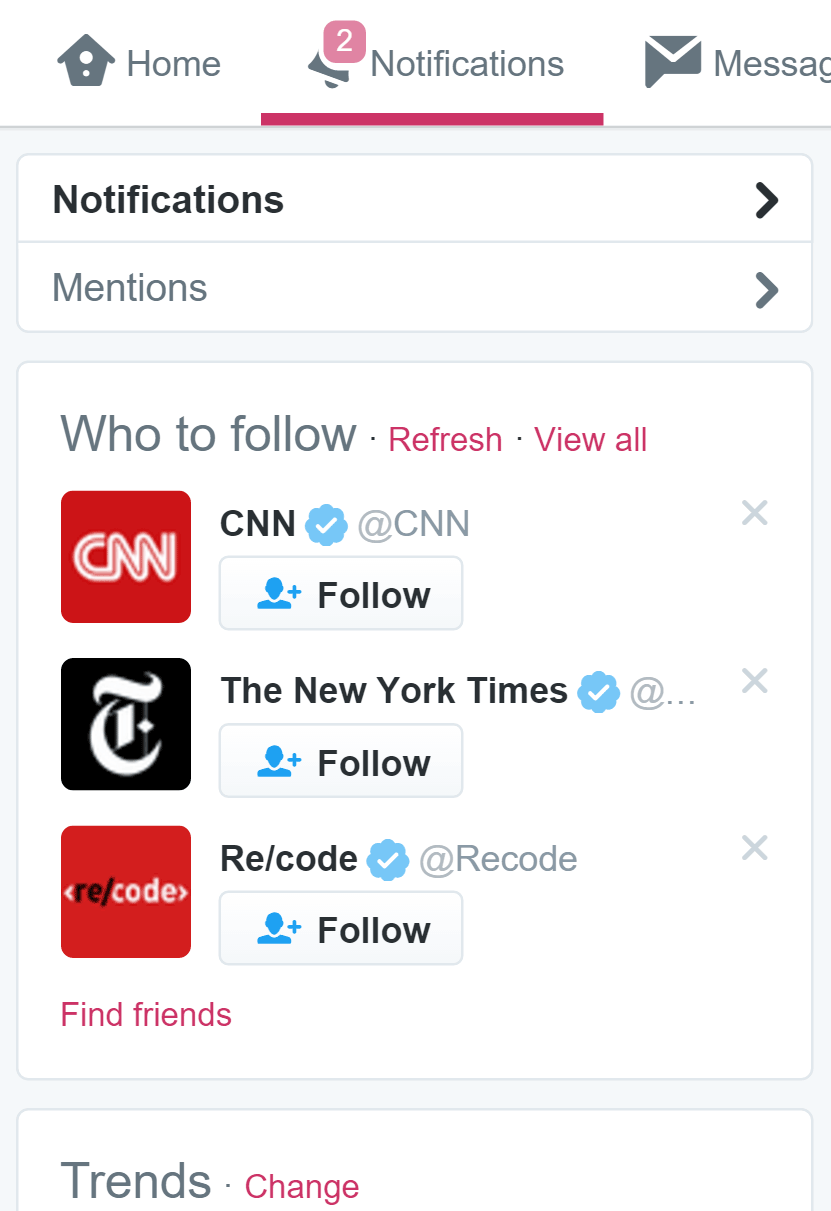Click the Home birdhouse icon
Screen dimensions: 831x1211
(87, 63)
